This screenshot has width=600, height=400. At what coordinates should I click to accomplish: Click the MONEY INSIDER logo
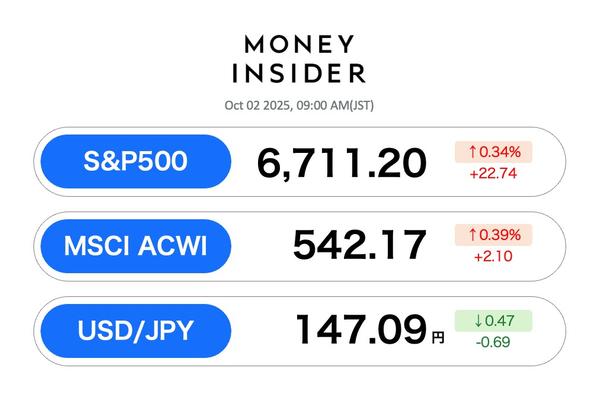point(300,59)
